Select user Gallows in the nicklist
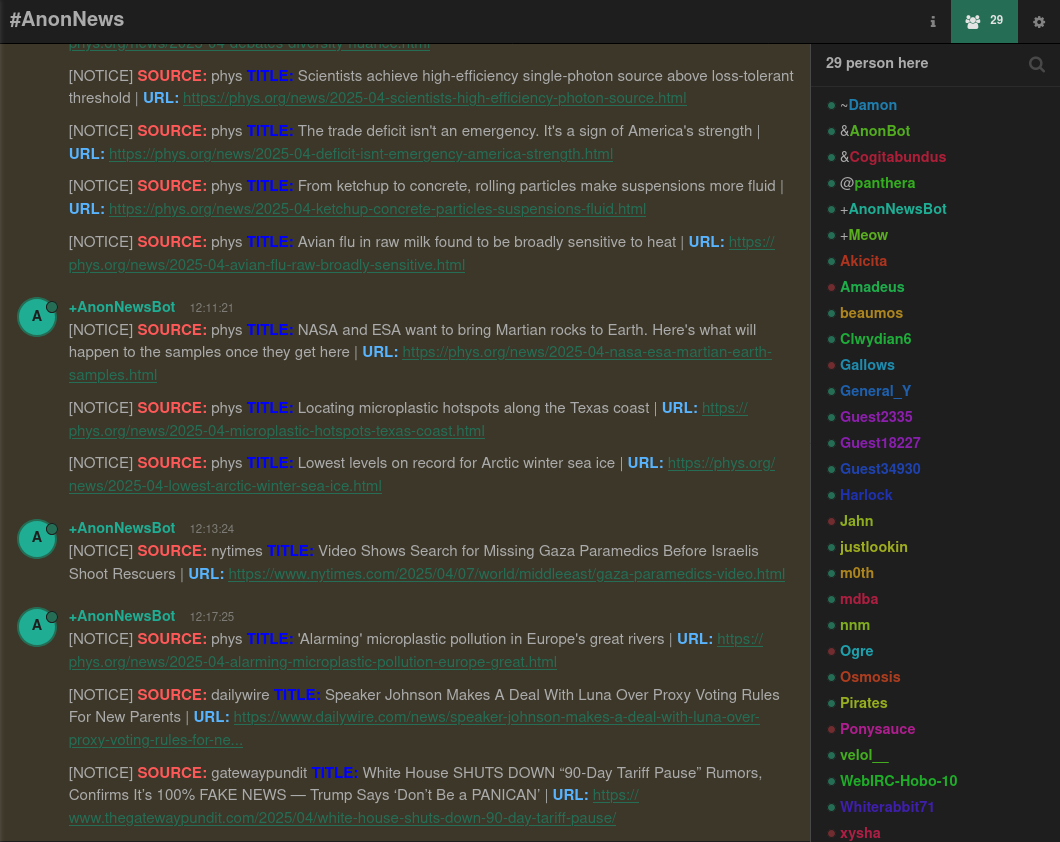Image resolution: width=1060 pixels, height=842 pixels. (x=867, y=365)
